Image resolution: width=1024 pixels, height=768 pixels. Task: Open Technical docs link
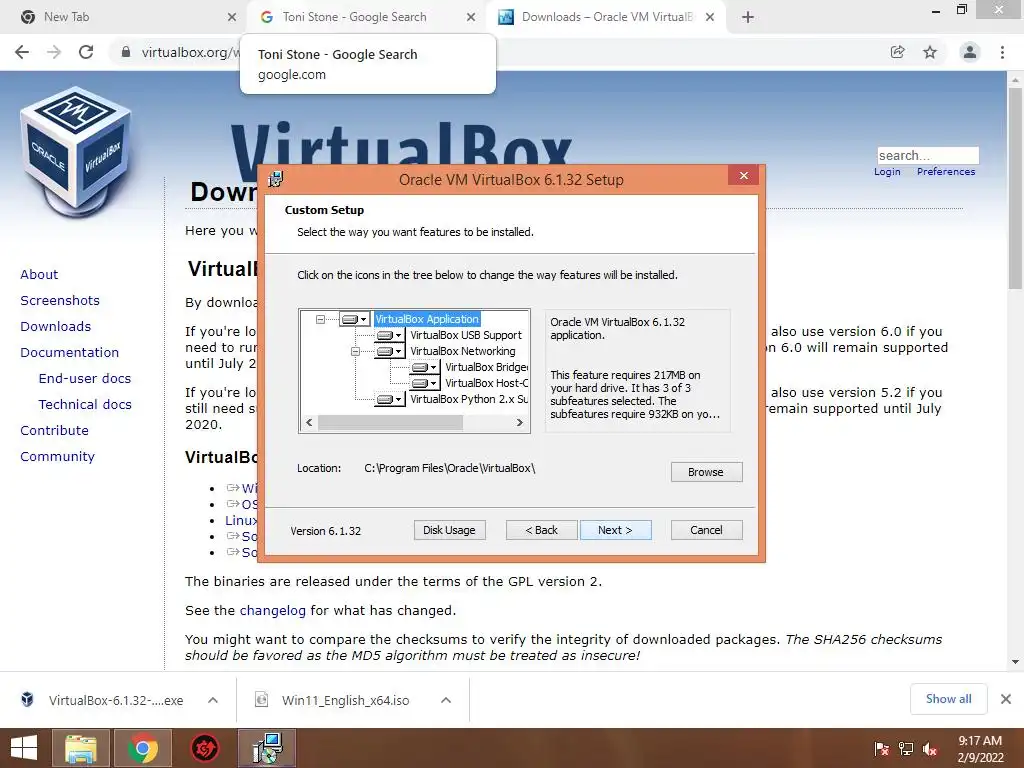(x=85, y=405)
